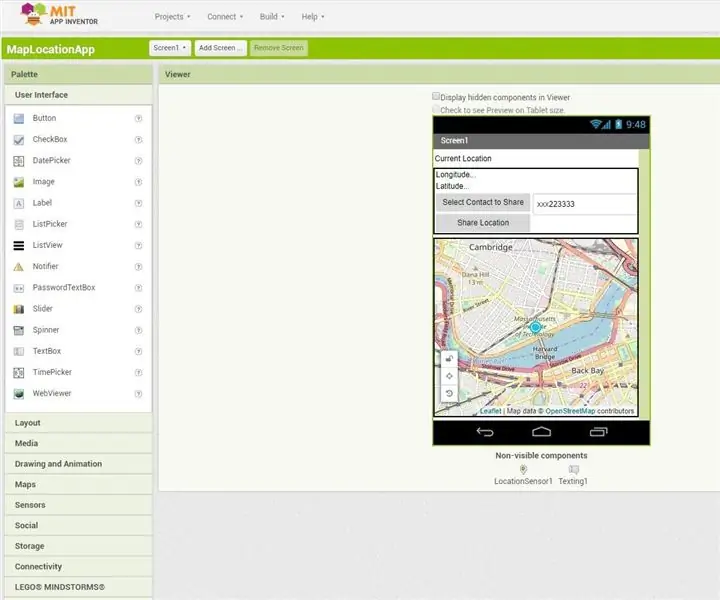
Task: Click the Add Screen button
Action: tap(220, 48)
